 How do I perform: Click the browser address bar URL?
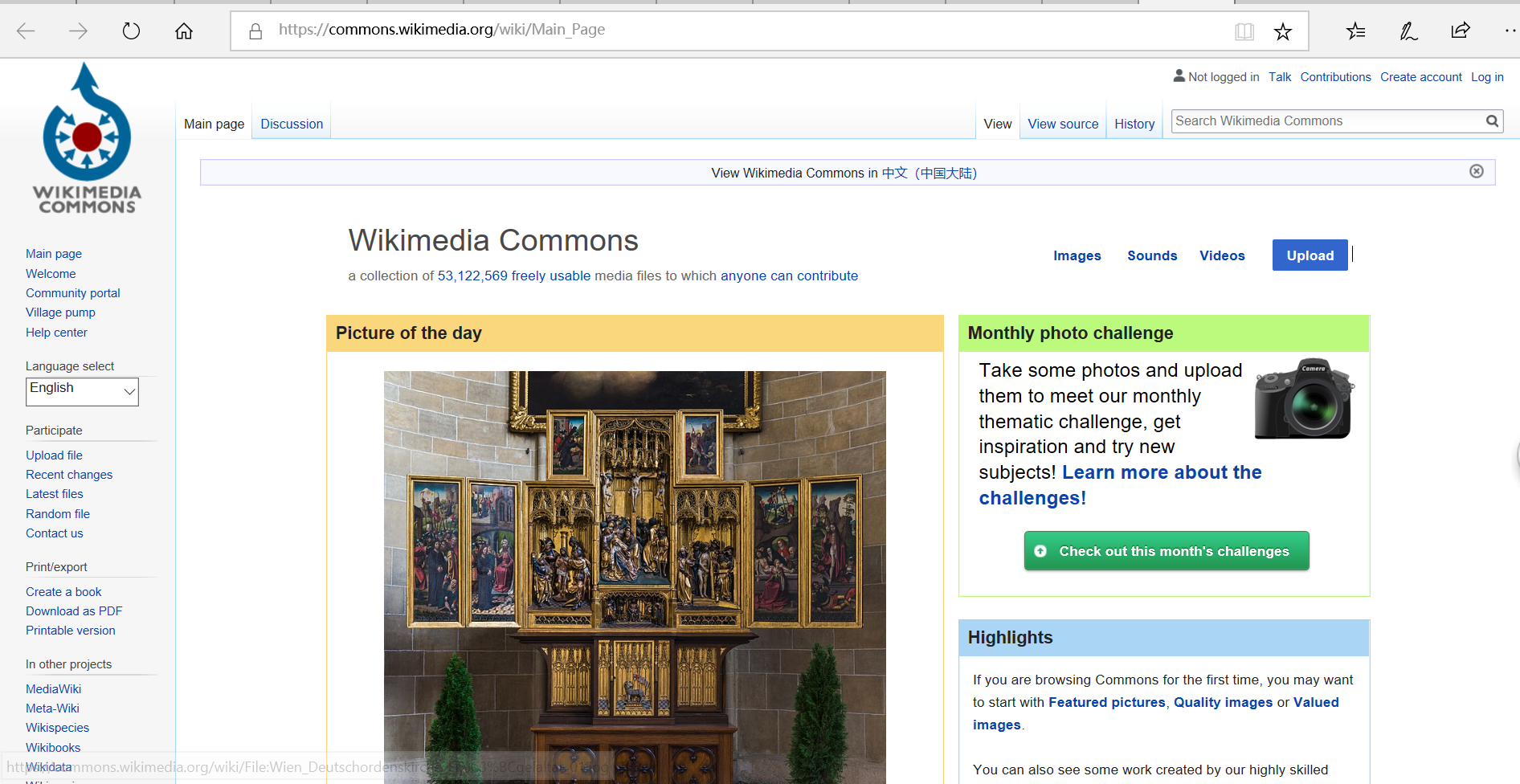(441, 30)
